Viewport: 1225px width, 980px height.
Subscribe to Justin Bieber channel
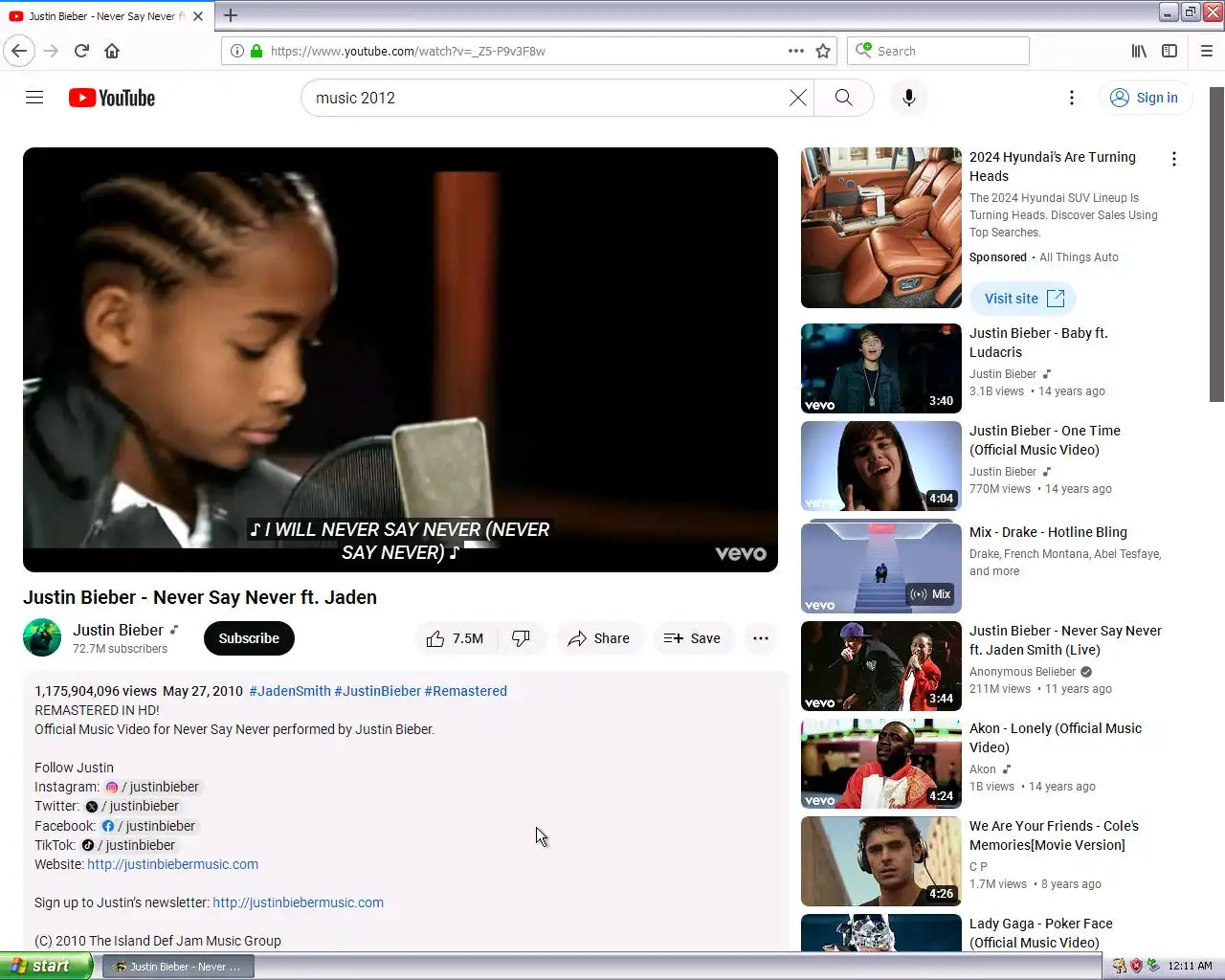click(249, 638)
